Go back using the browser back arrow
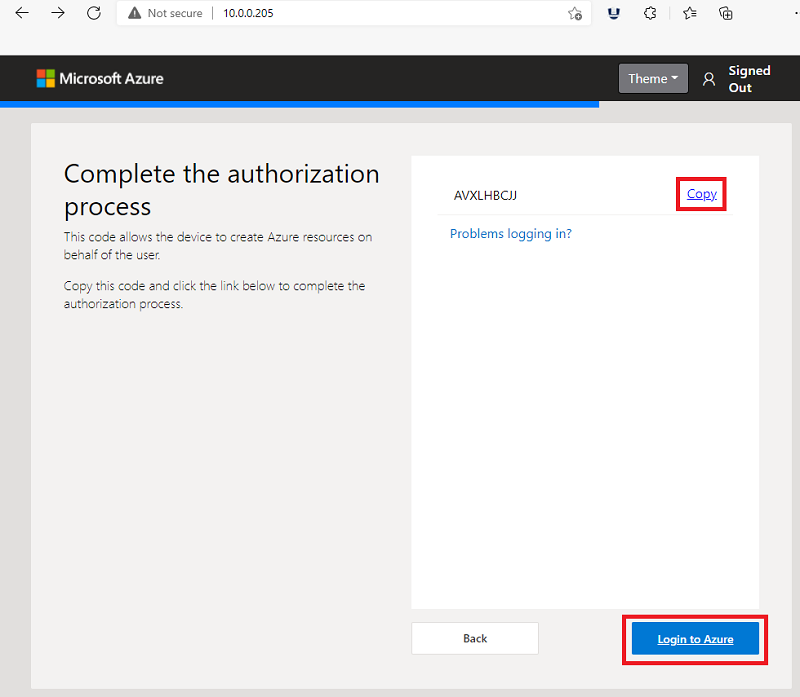Image resolution: width=800 pixels, height=697 pixels. tap(22, 13)
